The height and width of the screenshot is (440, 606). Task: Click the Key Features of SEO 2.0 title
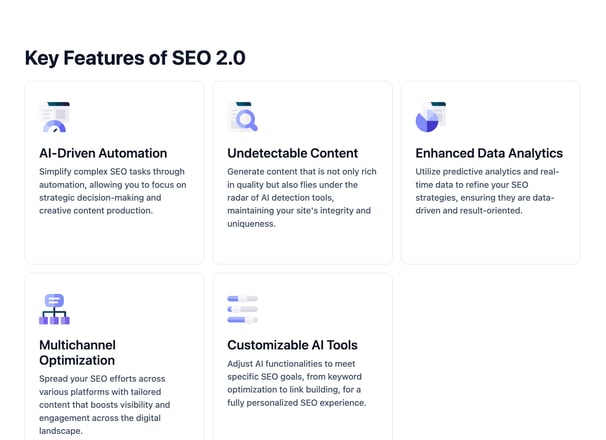(135, 58)
